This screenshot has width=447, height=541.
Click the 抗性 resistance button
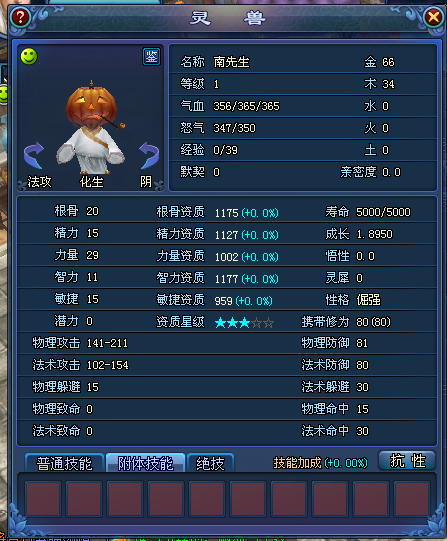407,461
